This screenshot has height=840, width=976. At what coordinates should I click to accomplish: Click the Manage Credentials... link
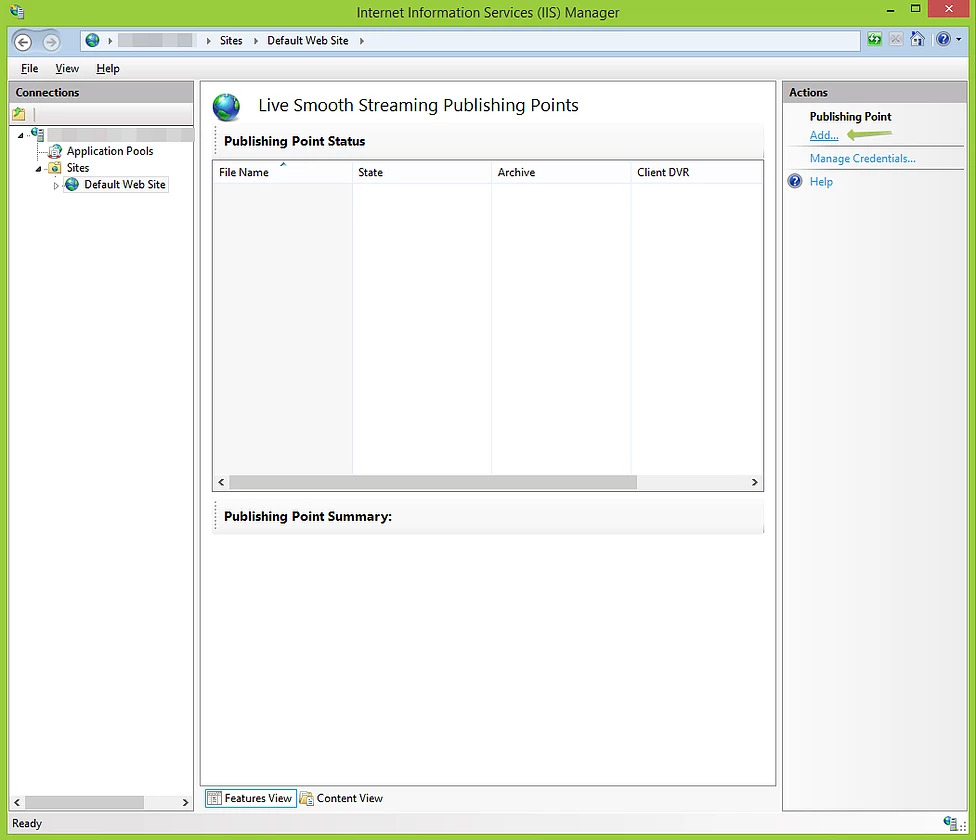click(862, 158)
